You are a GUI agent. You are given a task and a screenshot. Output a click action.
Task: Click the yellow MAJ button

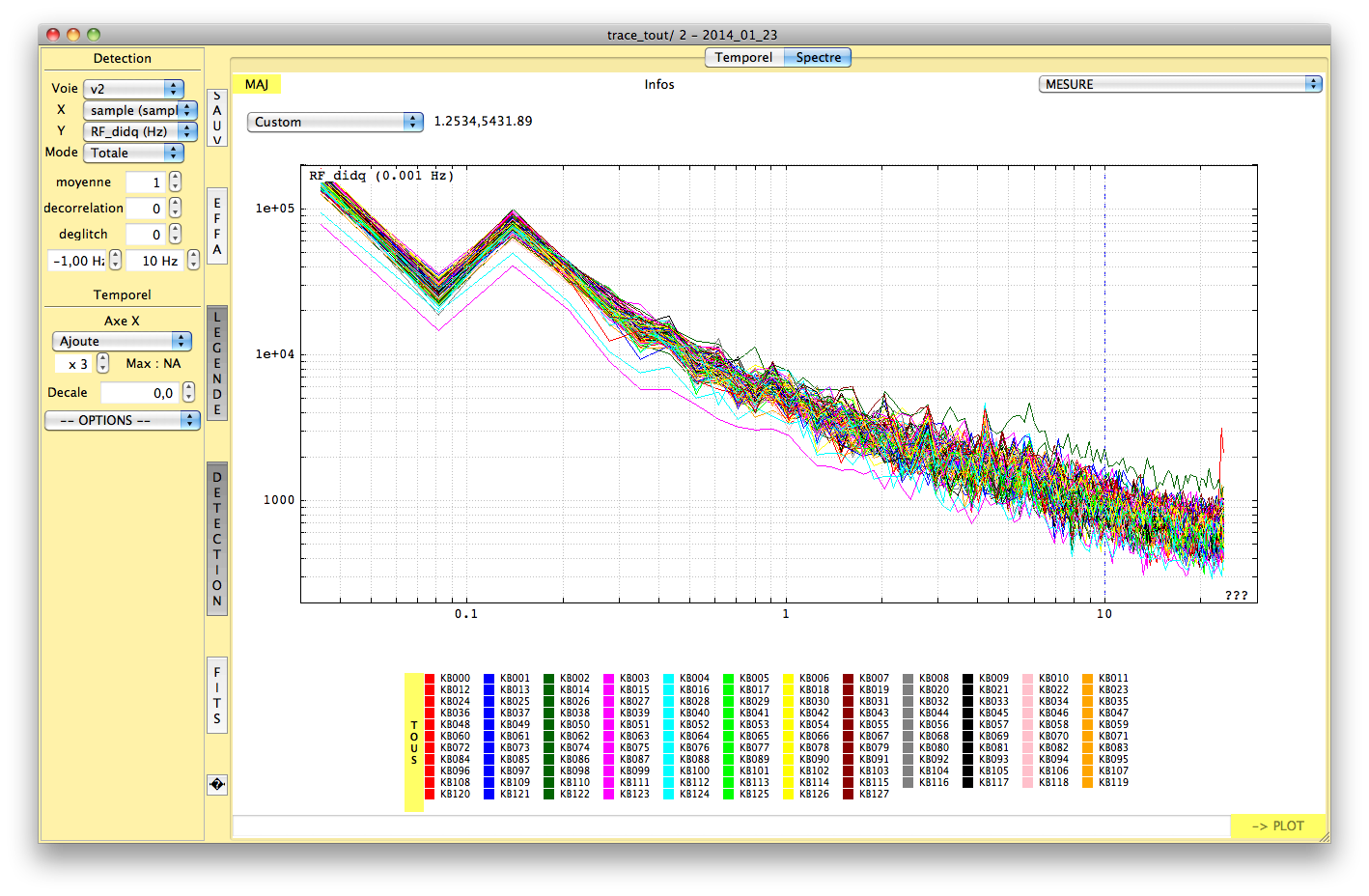click(257, 85)
